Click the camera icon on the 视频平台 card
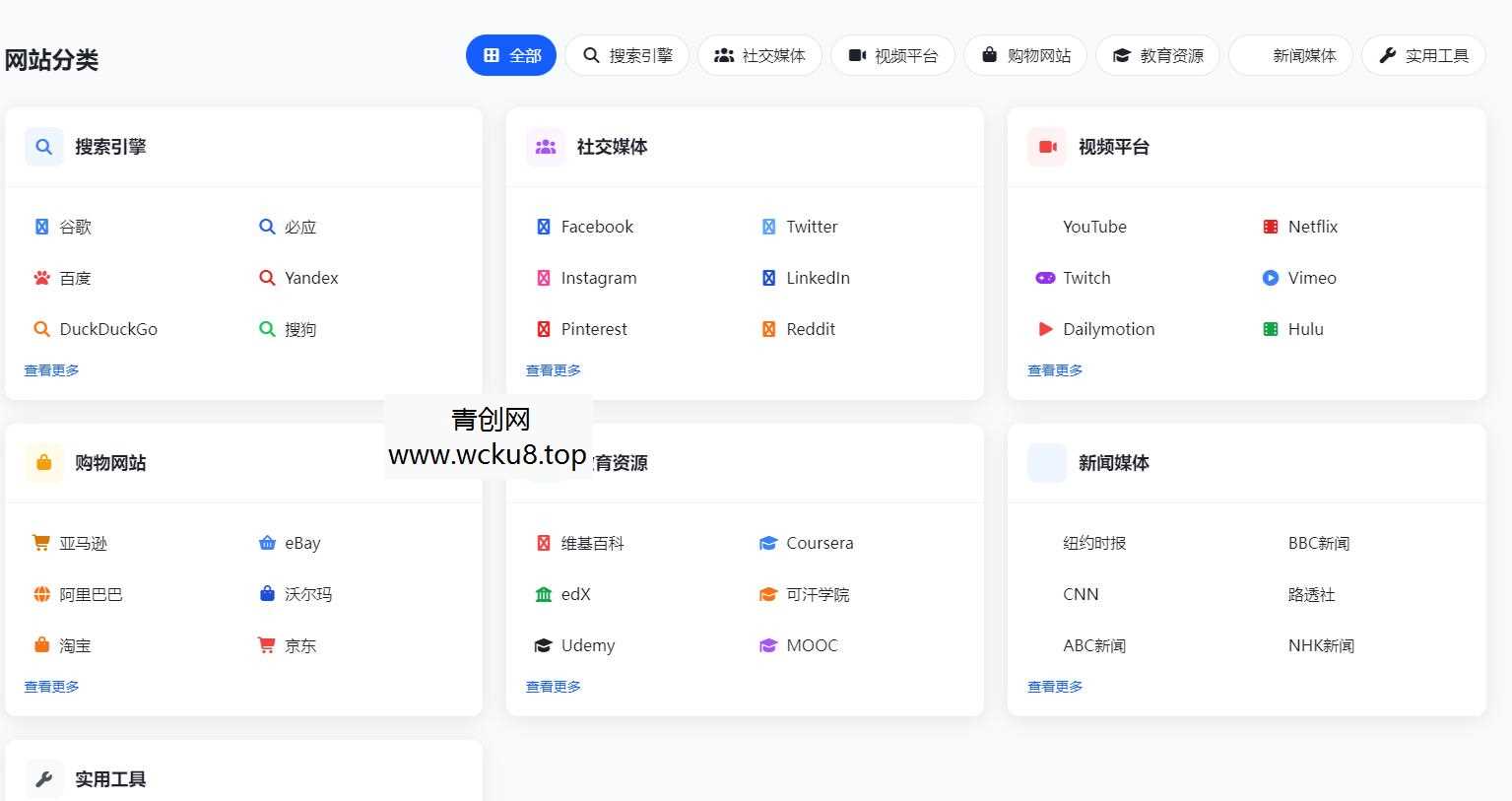 (x=1046, y=146)
